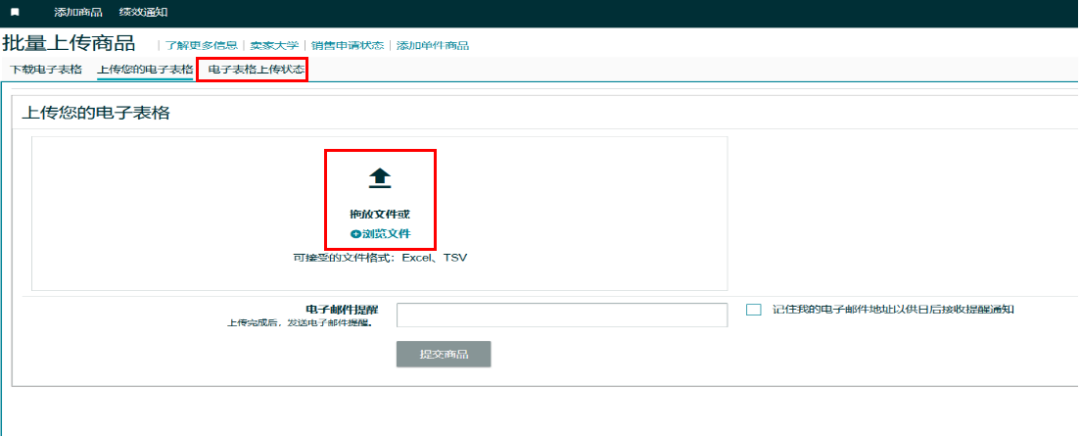Image resolution: width=1080 pixels, height=437 pixels.
Task: Go to 添加单件商品 link
Action: 433,45
